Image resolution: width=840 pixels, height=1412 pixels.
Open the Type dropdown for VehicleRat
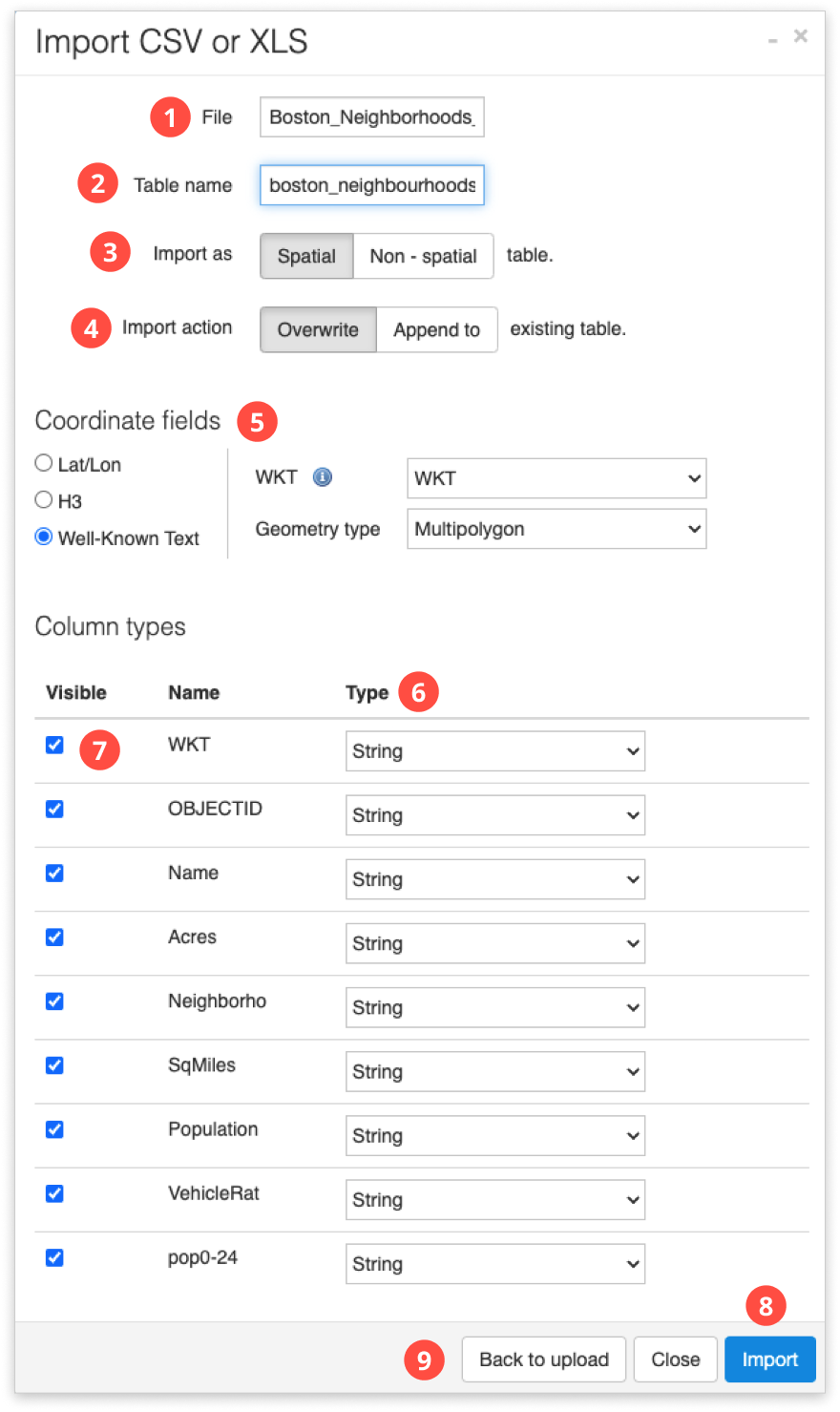point(494,1199)
